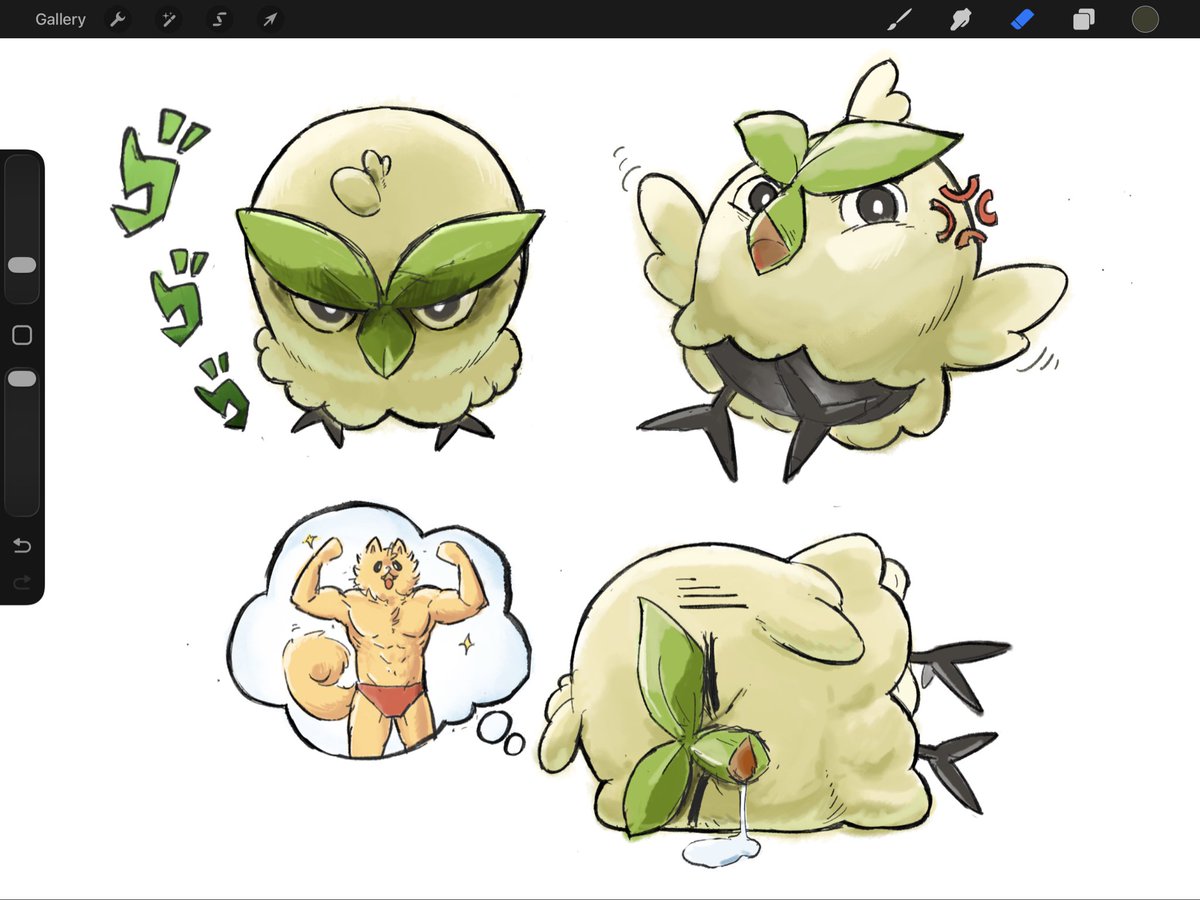Activate the Transform arrow tool
The width and height of the screenshot is (1200, 900).
(x=269, y=19)
